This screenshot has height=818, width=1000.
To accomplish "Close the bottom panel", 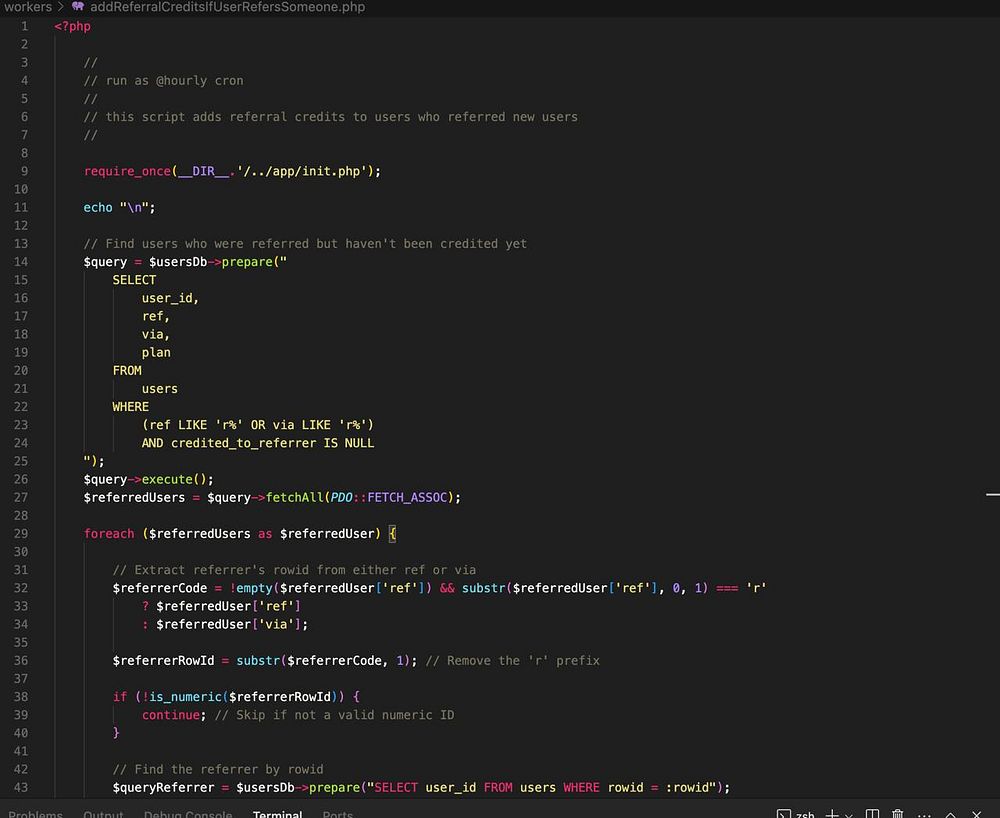I will tap(977, 814).
